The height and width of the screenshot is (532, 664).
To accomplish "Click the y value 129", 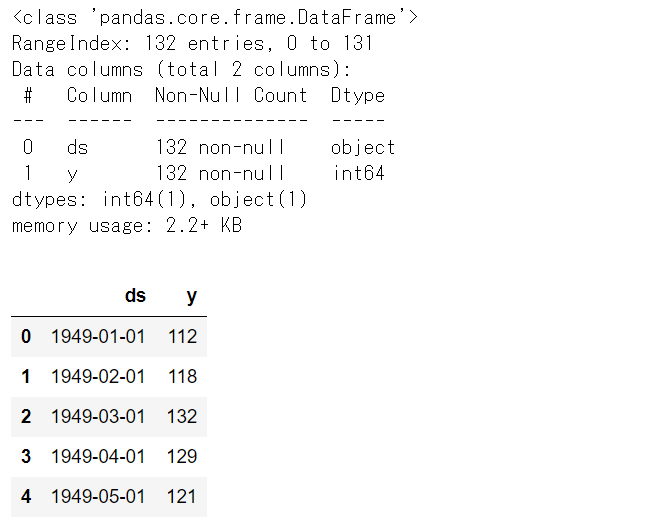I will tap(183, 457).
